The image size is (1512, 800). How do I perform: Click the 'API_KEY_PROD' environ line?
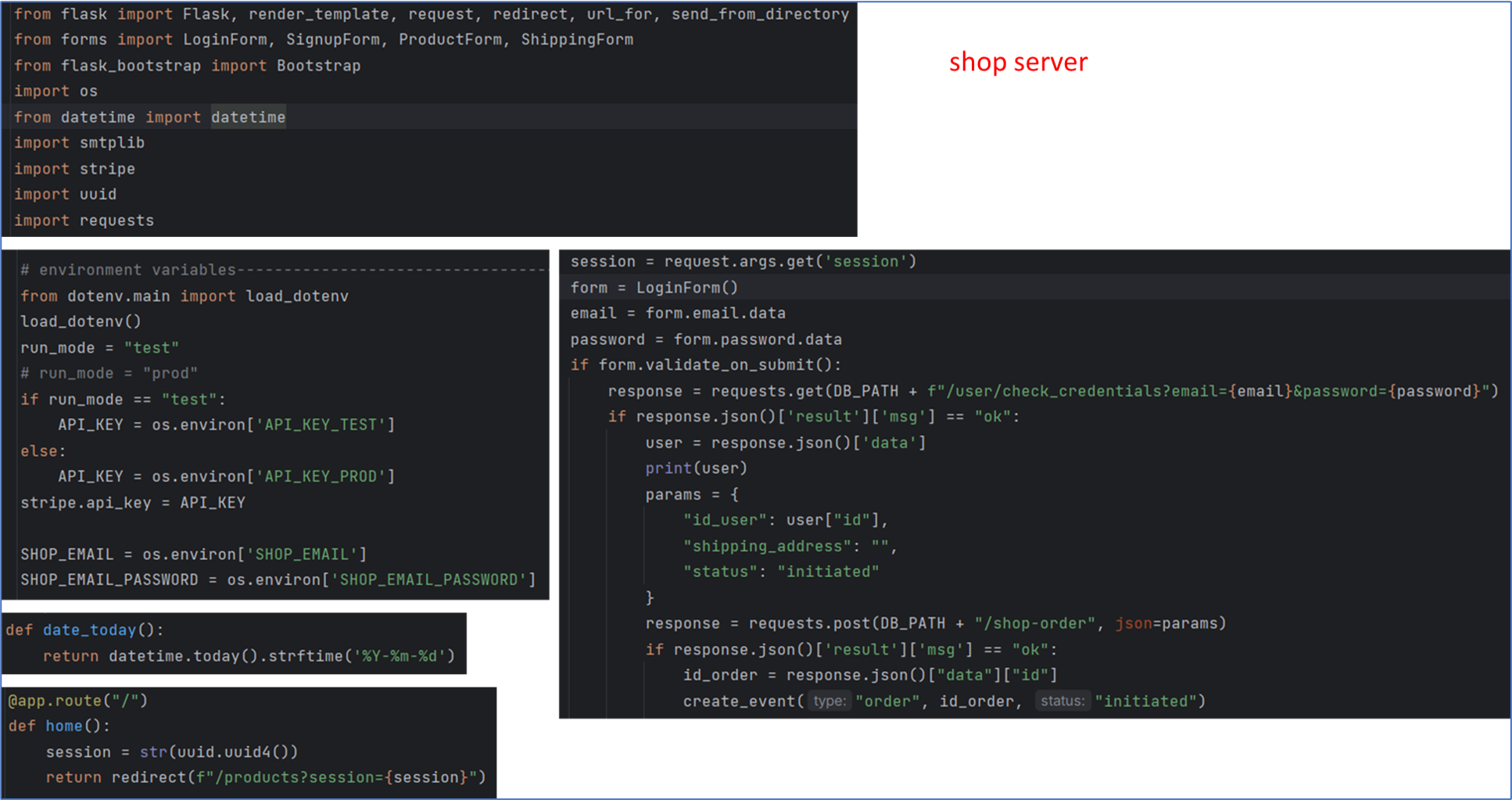(226, 476)
